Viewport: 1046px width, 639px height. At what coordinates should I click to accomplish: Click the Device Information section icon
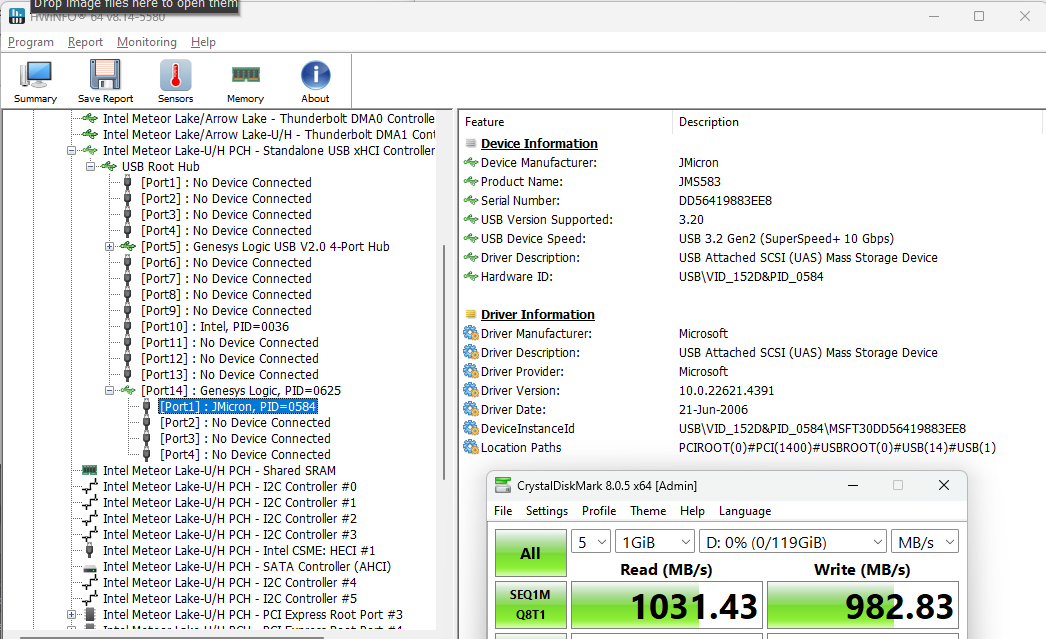[x=471, y=143]
